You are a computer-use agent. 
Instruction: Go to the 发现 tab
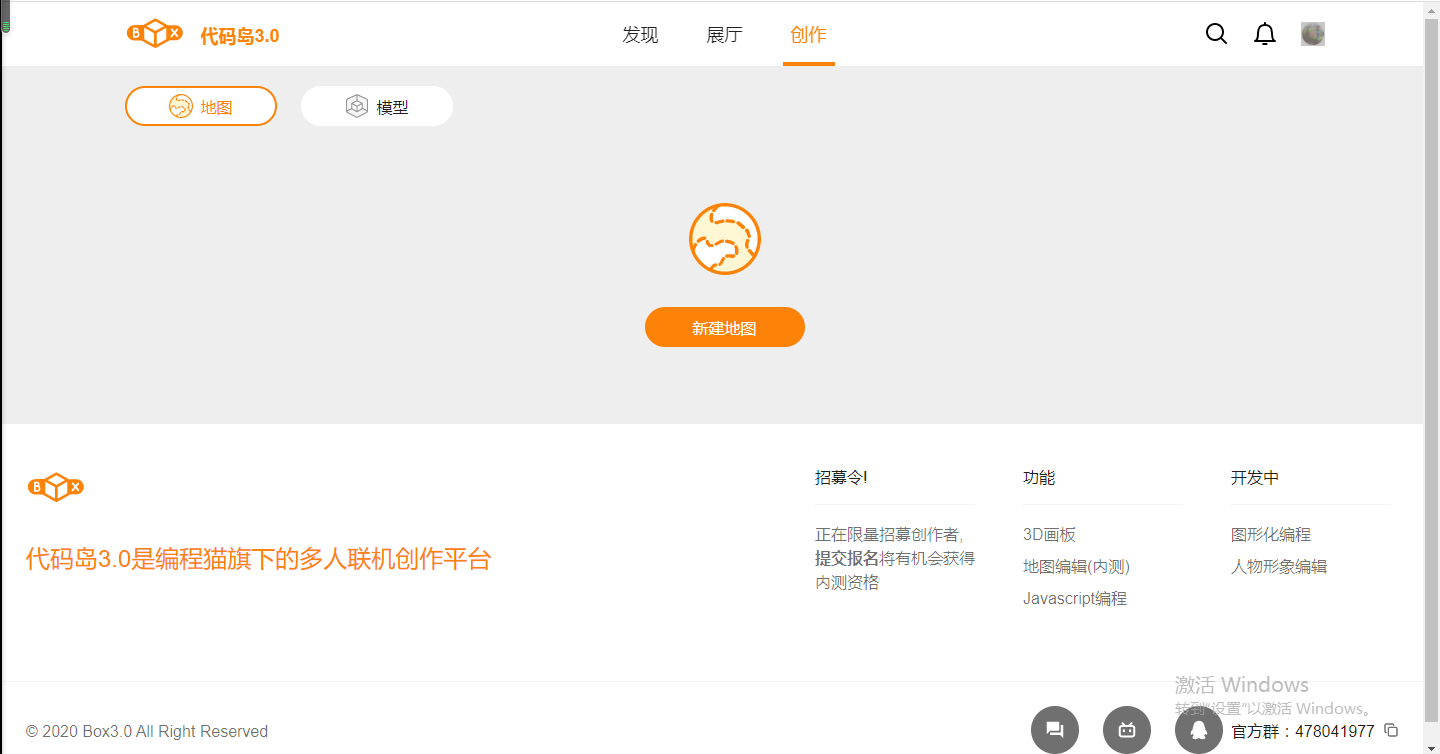[640, 35]
